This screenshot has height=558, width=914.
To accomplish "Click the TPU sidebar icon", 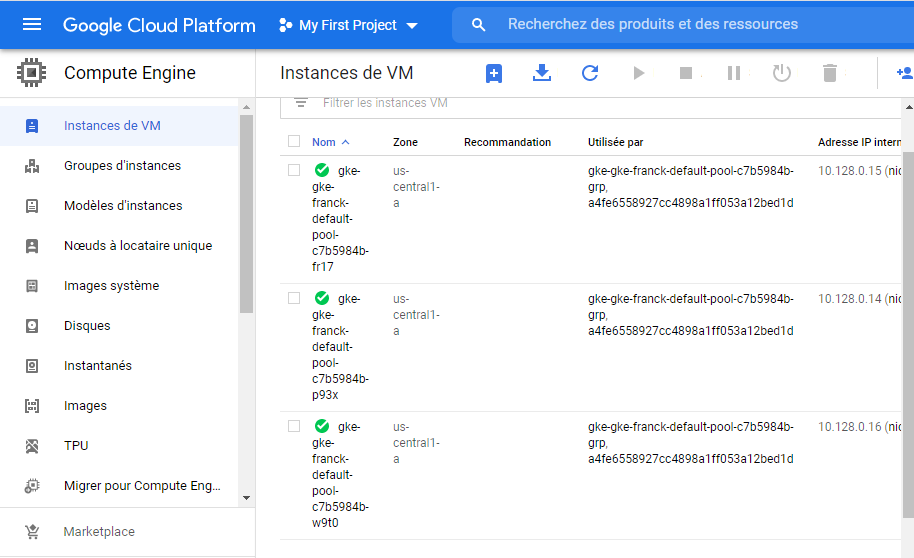I will [x=32, y=446].
